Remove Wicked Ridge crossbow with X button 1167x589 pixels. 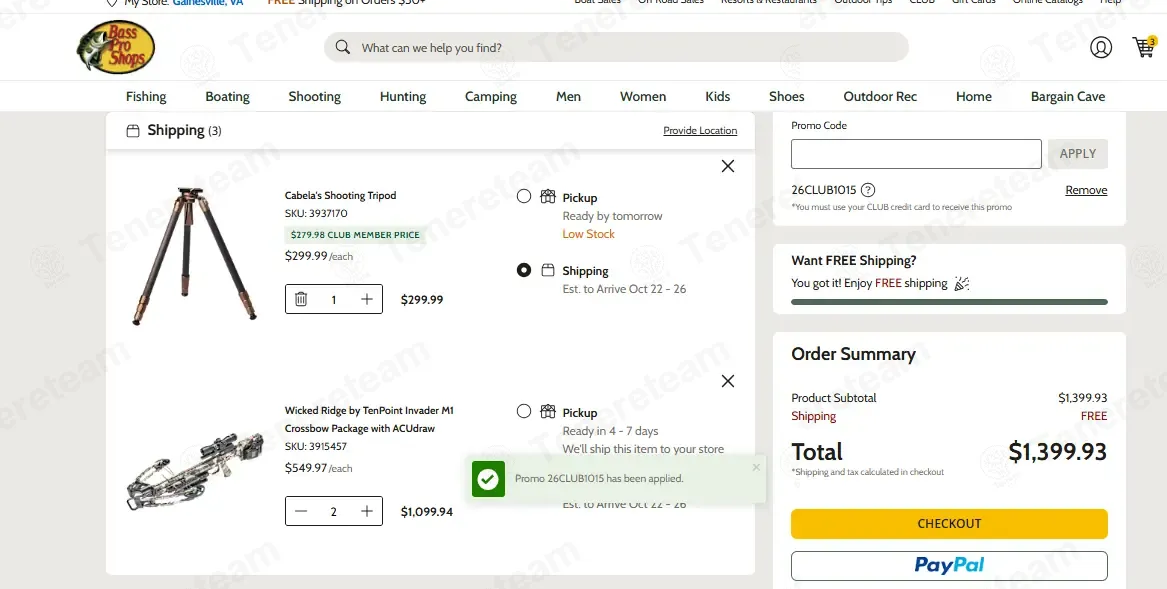point(728,381)
